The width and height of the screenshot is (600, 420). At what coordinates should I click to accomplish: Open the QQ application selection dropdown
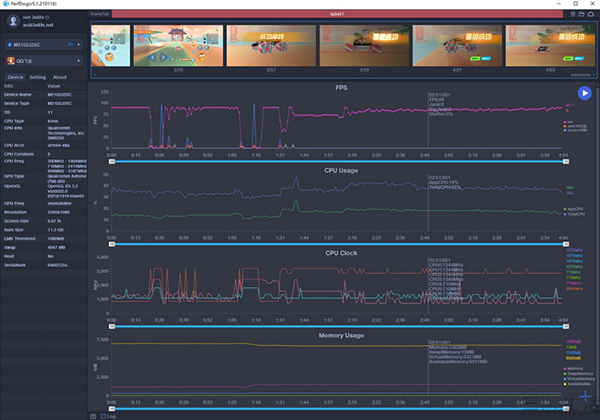(x=77, y=59)
